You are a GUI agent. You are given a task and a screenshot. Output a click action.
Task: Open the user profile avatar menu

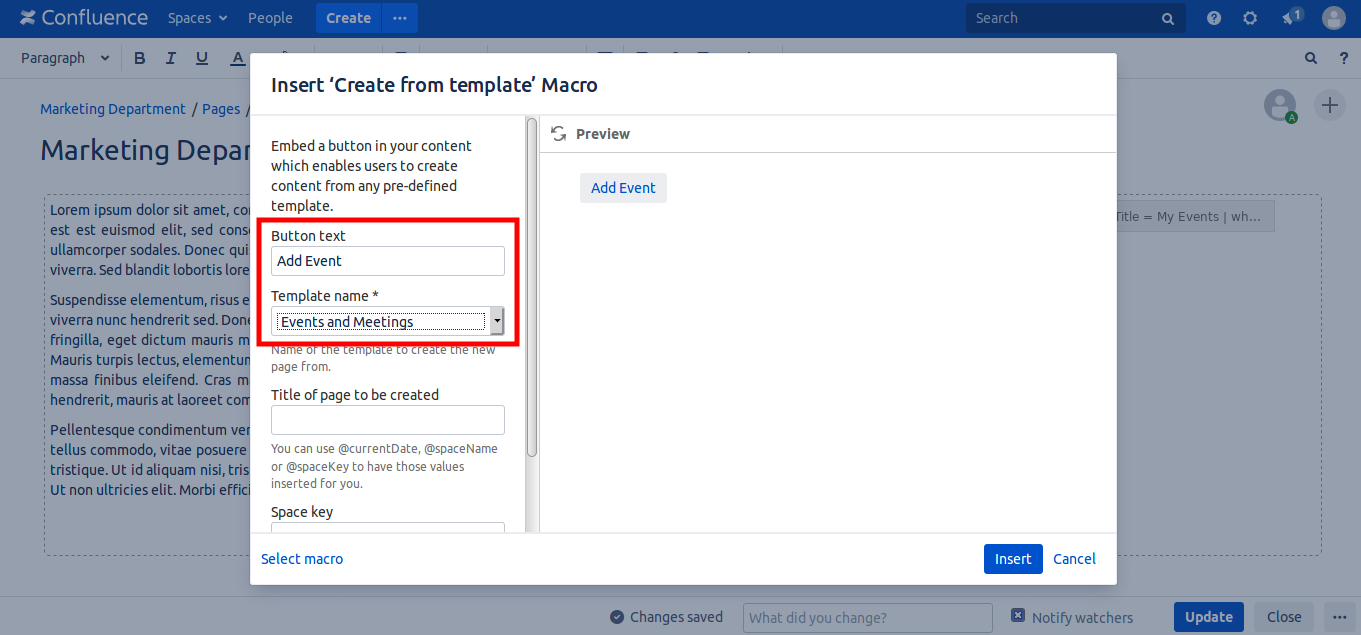click(1334, 18)
